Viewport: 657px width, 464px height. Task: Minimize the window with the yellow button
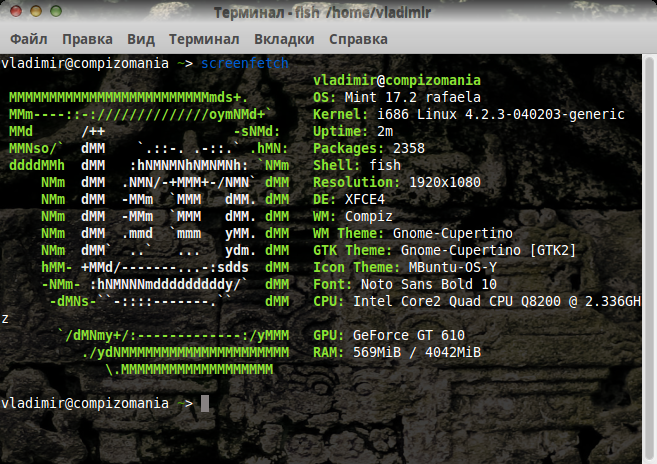pyautogui.click(x=36, y=11)
